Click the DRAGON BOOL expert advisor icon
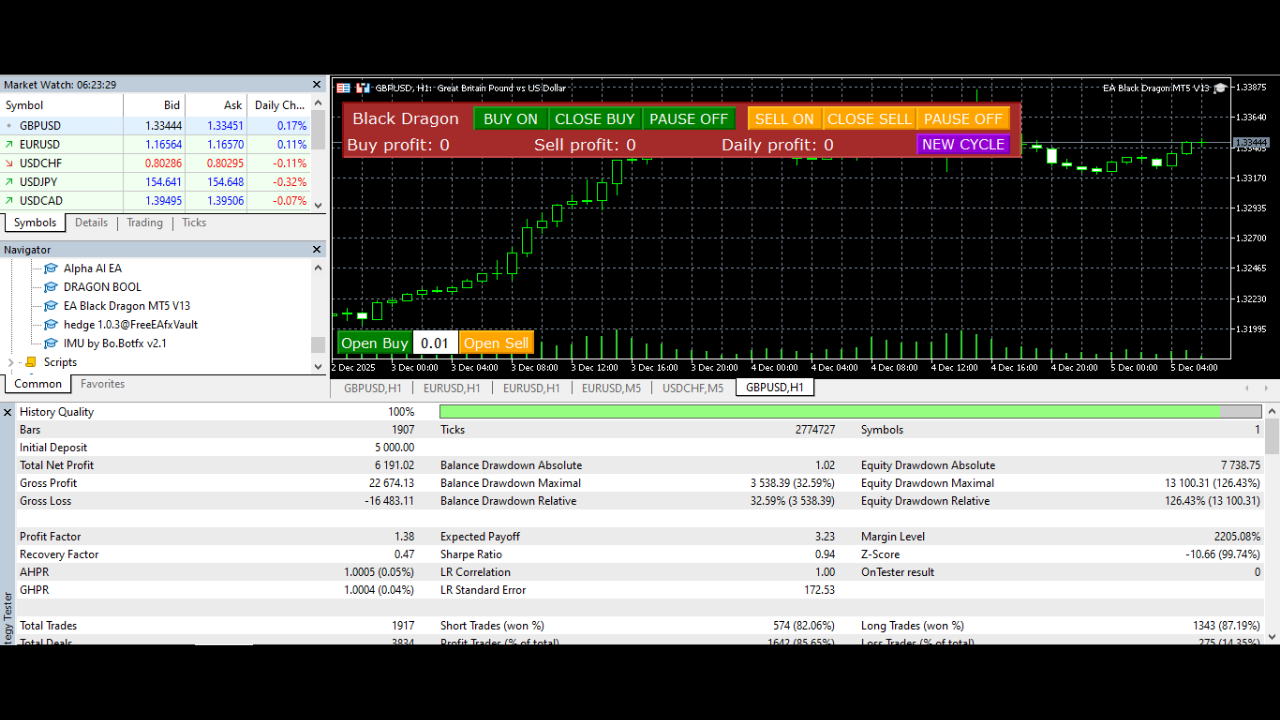 click(x=50, y=286)
